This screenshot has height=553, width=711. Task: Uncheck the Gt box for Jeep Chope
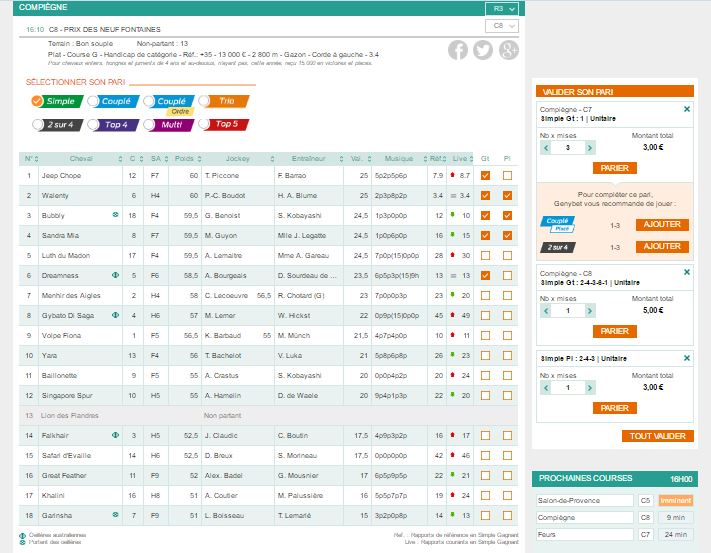(485, 175)
